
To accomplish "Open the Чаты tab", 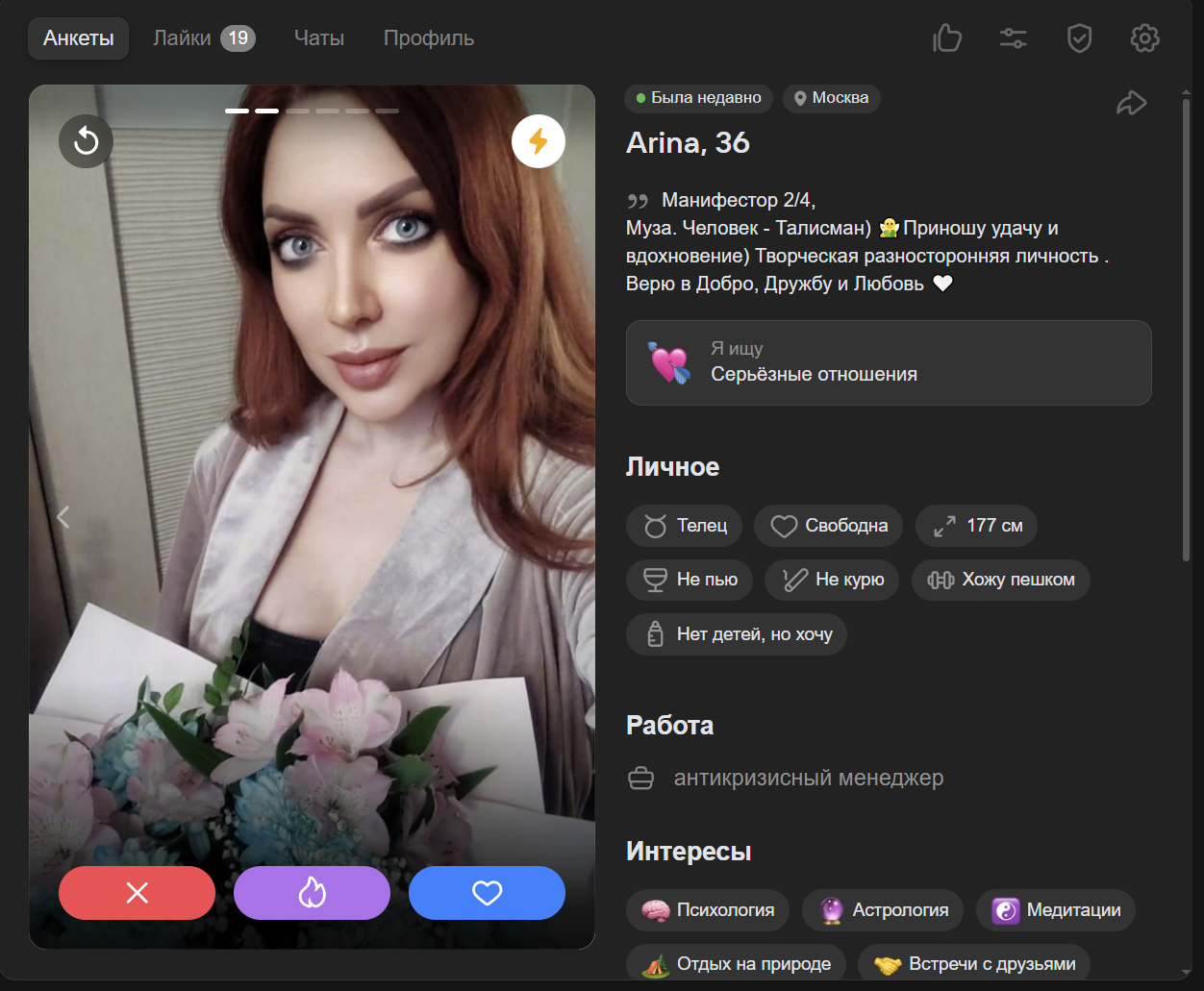I will (x=318, y=38).
